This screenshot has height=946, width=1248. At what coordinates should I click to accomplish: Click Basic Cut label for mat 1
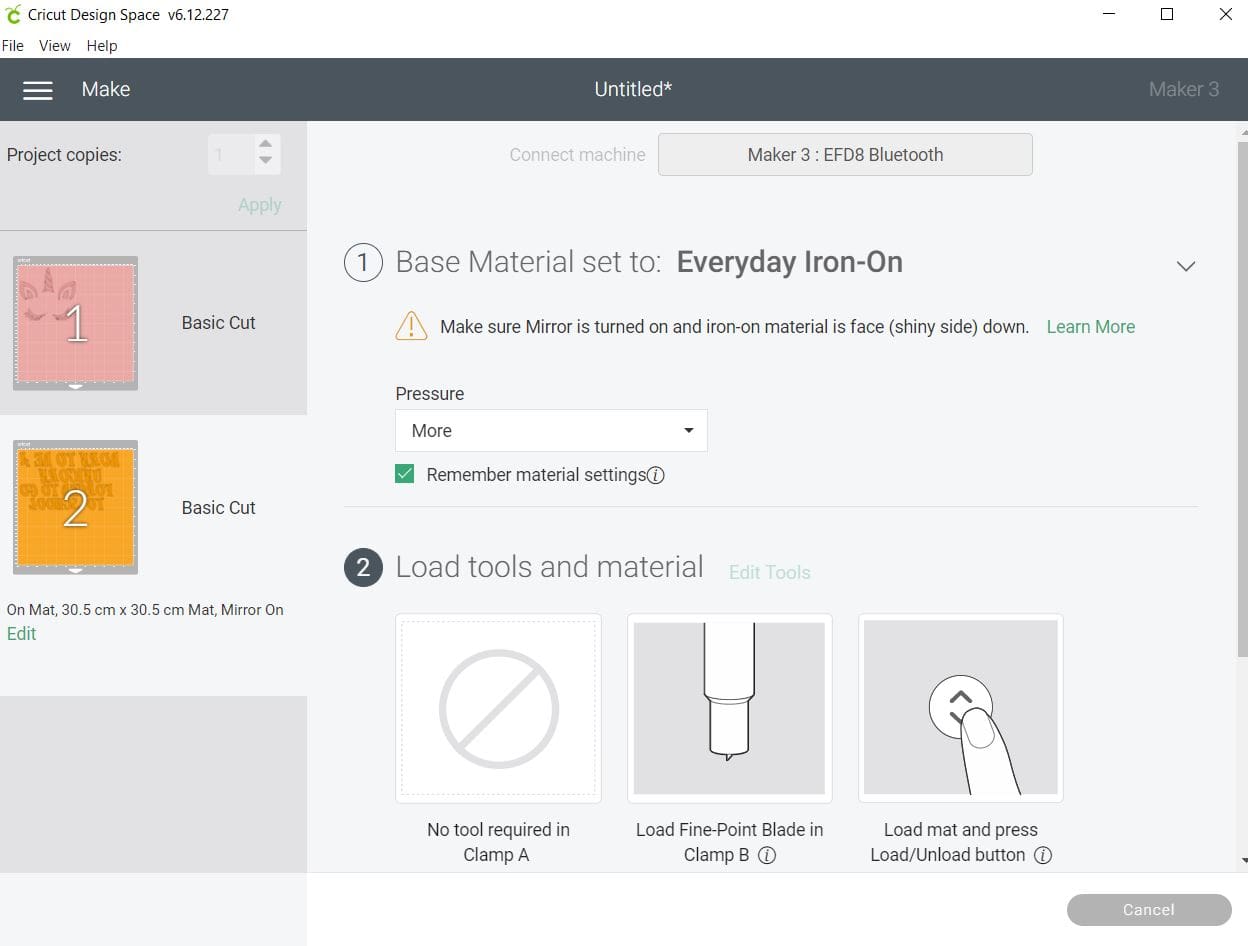click(x=219, y=323)
